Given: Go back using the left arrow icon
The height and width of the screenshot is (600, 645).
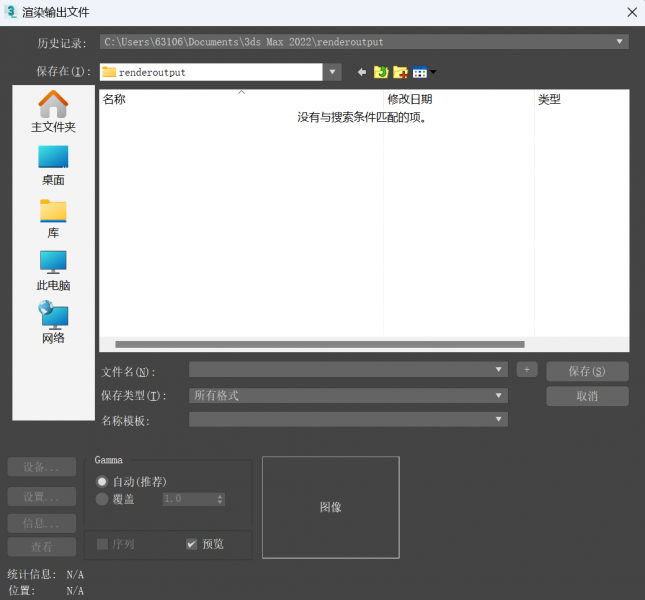Looking at the screenshot, I should point(362,72).
